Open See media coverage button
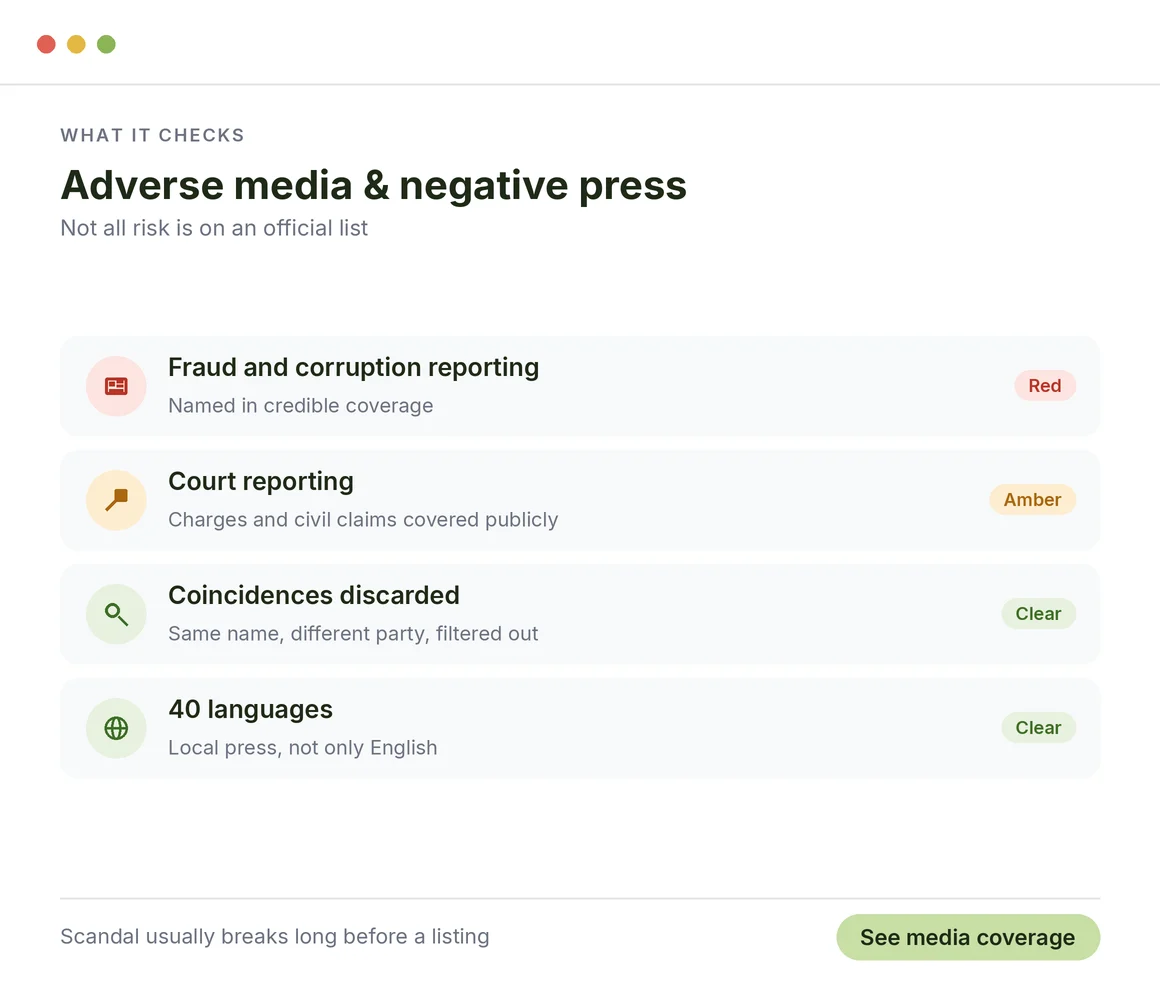The image size is (1160, 1000). click(x=968, y=937)
